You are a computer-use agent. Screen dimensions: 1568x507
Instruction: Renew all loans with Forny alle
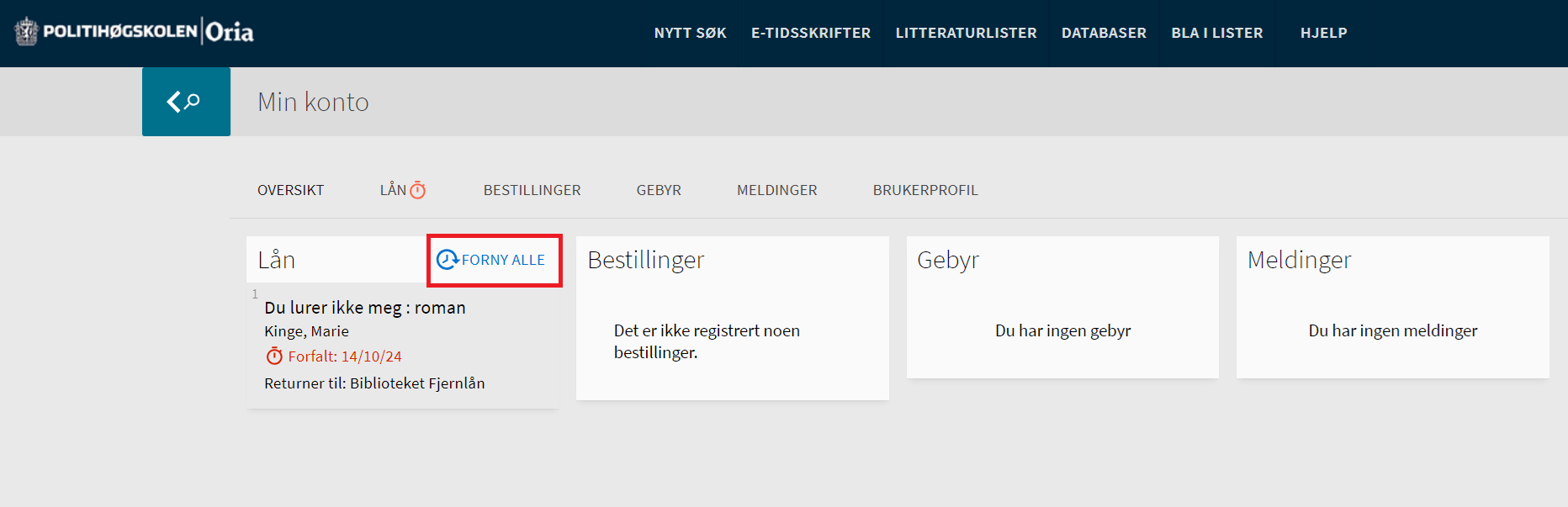click(x=493, y=260)
